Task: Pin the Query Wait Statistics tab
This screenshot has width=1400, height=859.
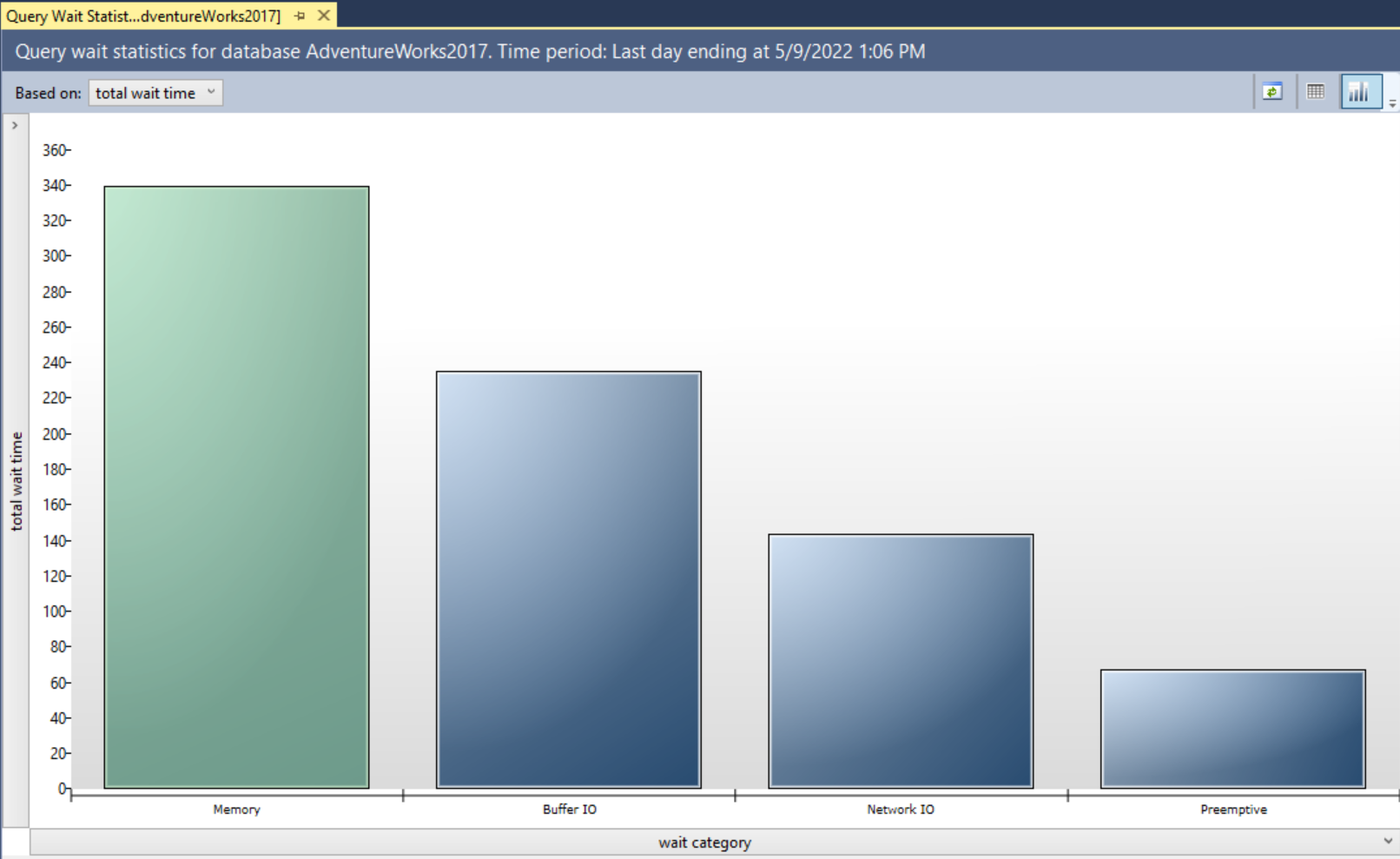Action: click(x=298, y=15)
